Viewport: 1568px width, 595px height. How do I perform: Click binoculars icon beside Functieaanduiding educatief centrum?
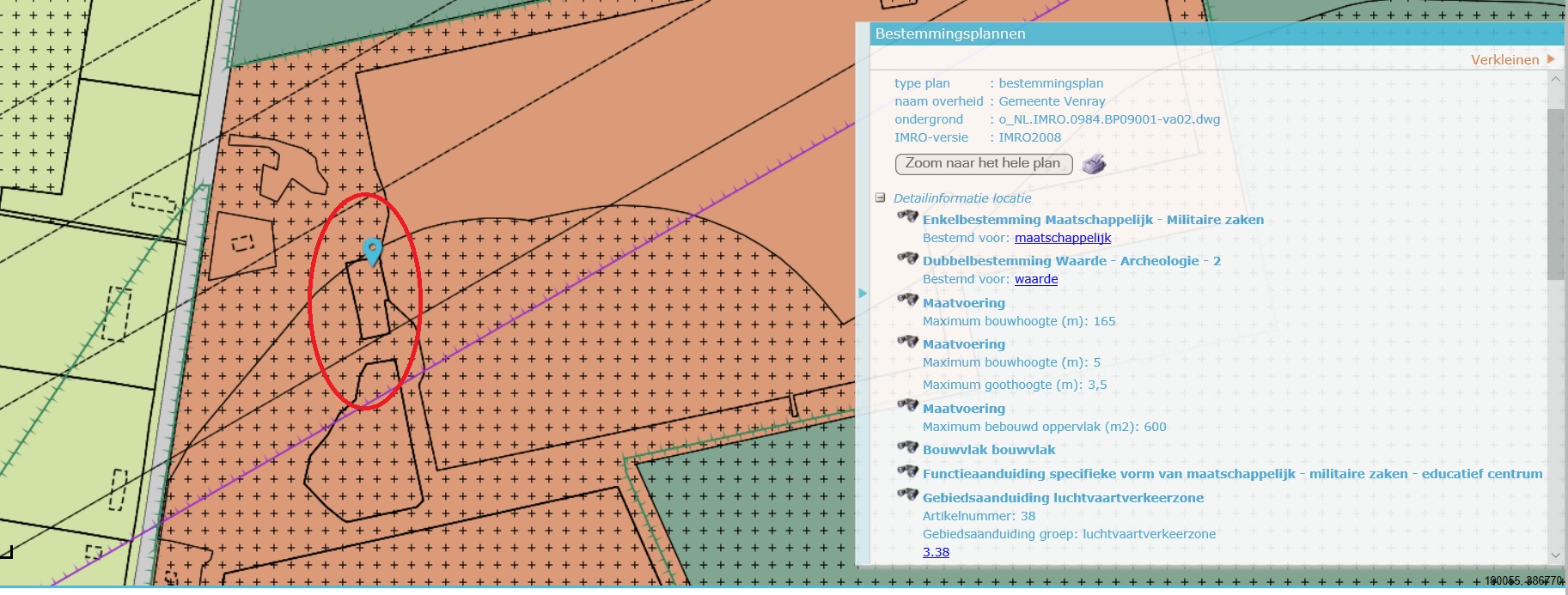click(x=907, y=471)
